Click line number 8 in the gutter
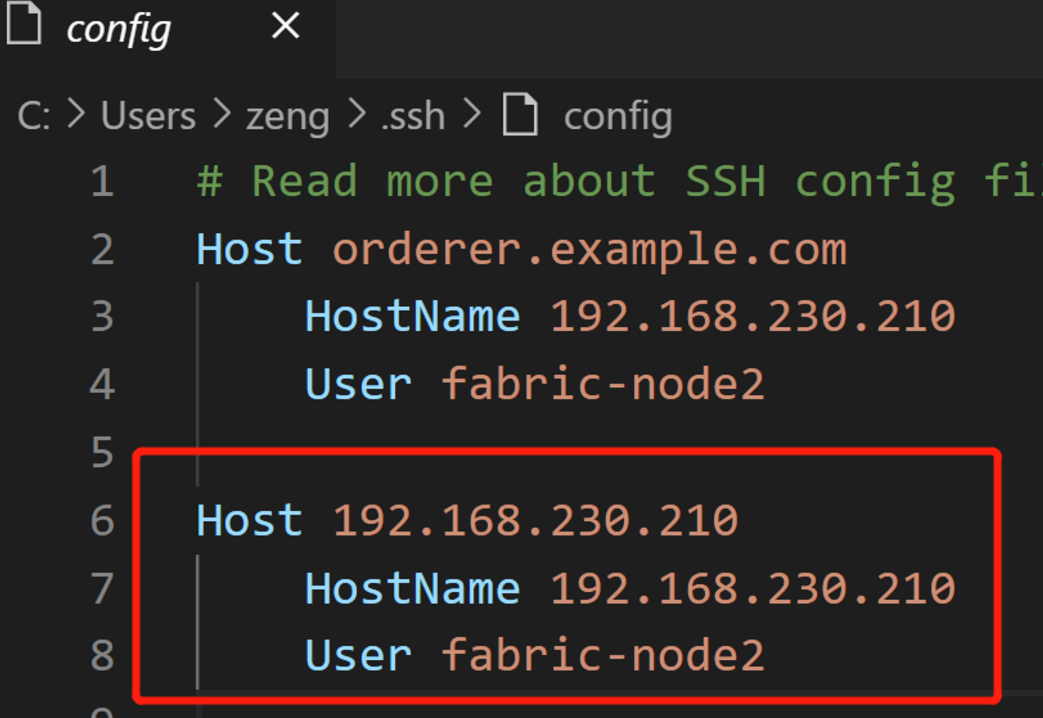The width and height of the screenshot is (1043, 718). pyautogui.click(x=101, y=655)
